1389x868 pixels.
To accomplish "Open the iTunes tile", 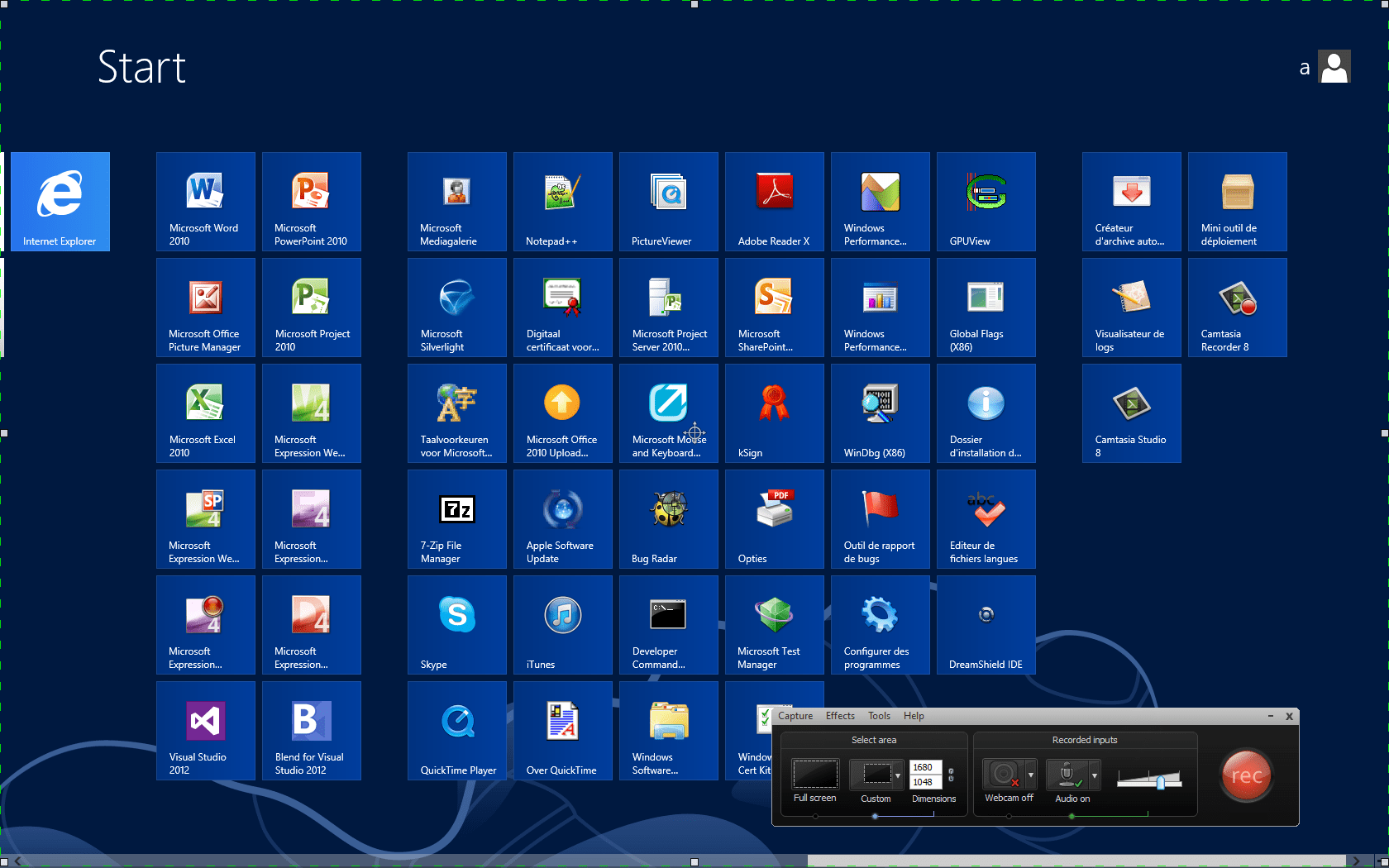I will point(563,625).
